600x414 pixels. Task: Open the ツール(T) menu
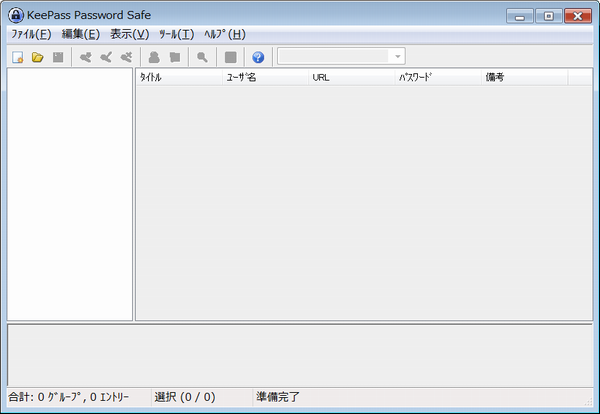click(x=176, y=34)
